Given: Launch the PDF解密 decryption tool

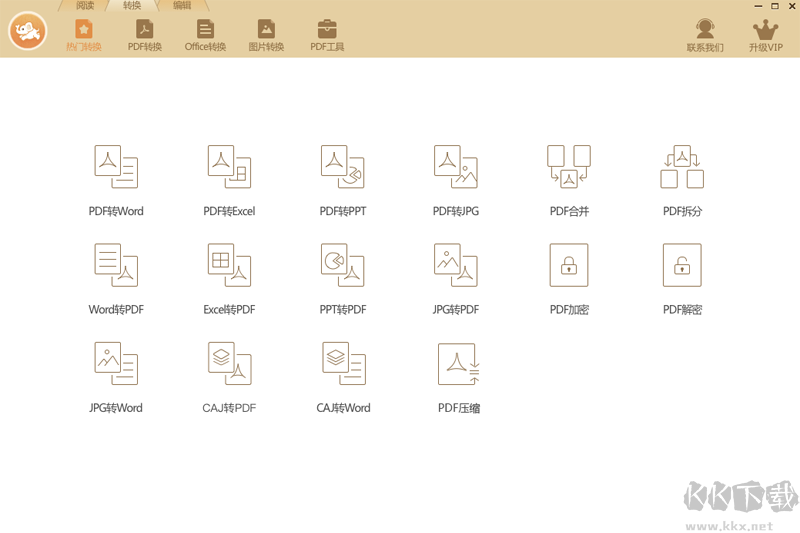Looking at the screenshot, I should pyautogui.click(x=682, y=265).
